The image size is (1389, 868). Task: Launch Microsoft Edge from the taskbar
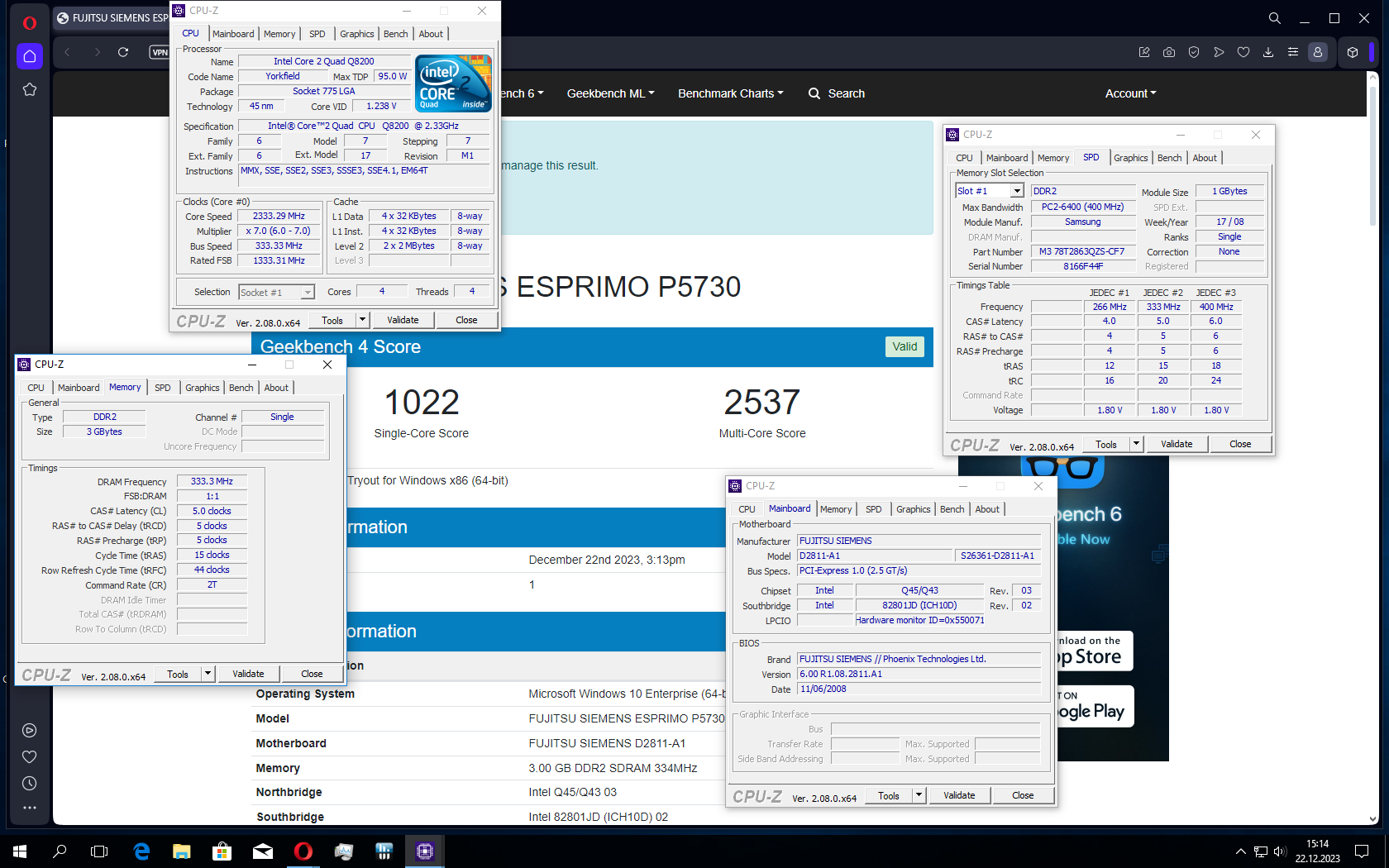(x=141, y=851)
